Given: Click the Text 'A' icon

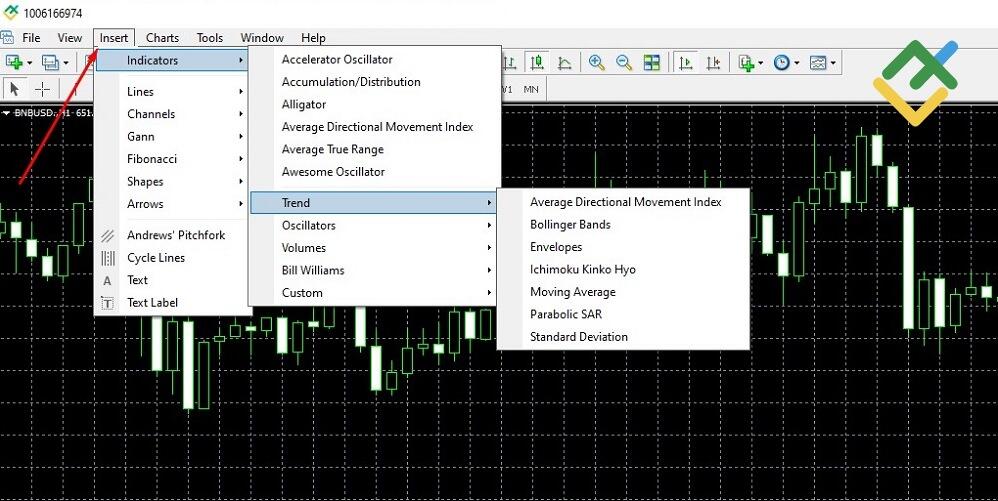Looking at the screenshot, I should point(107,281).
